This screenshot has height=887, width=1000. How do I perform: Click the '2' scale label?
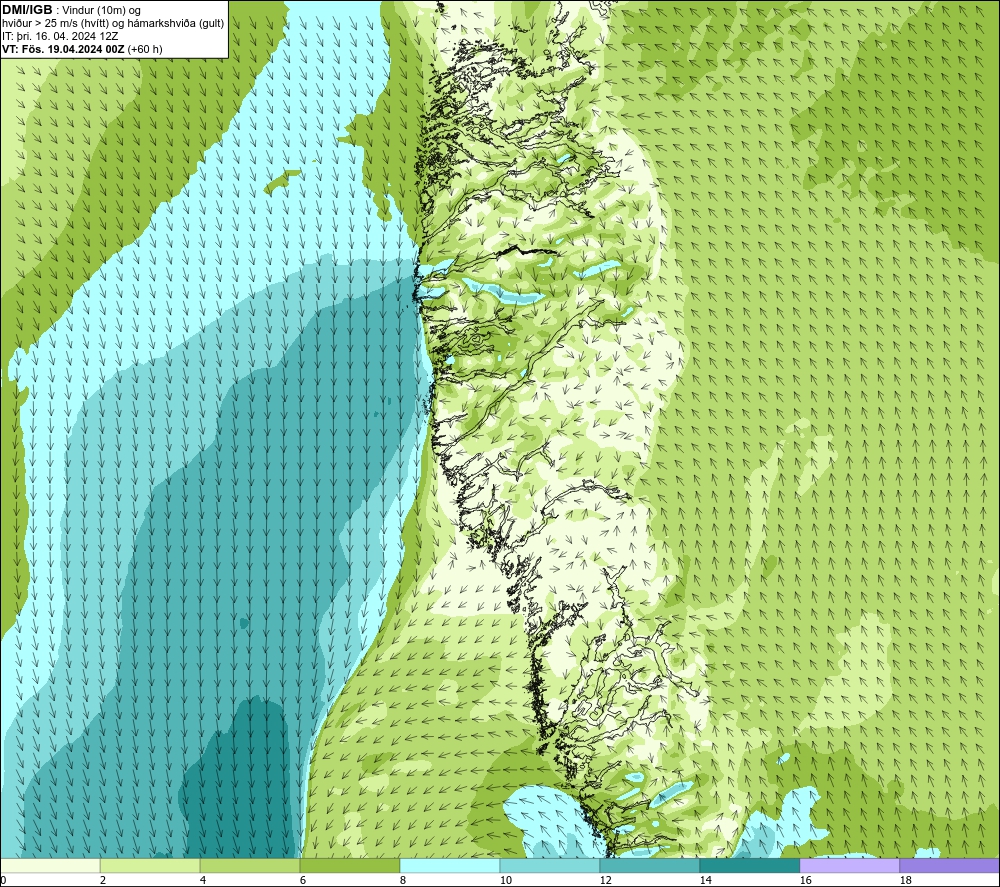pos(103,881)
